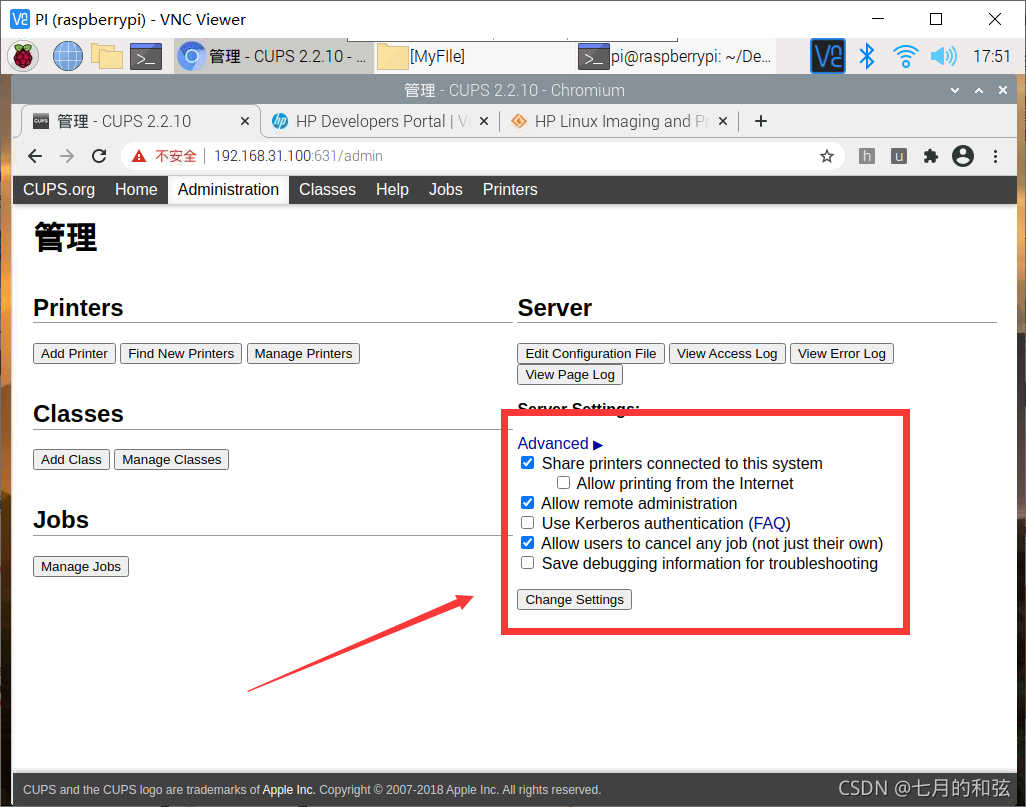Close the CUPS 2.2.10 tab

(245, 121)
